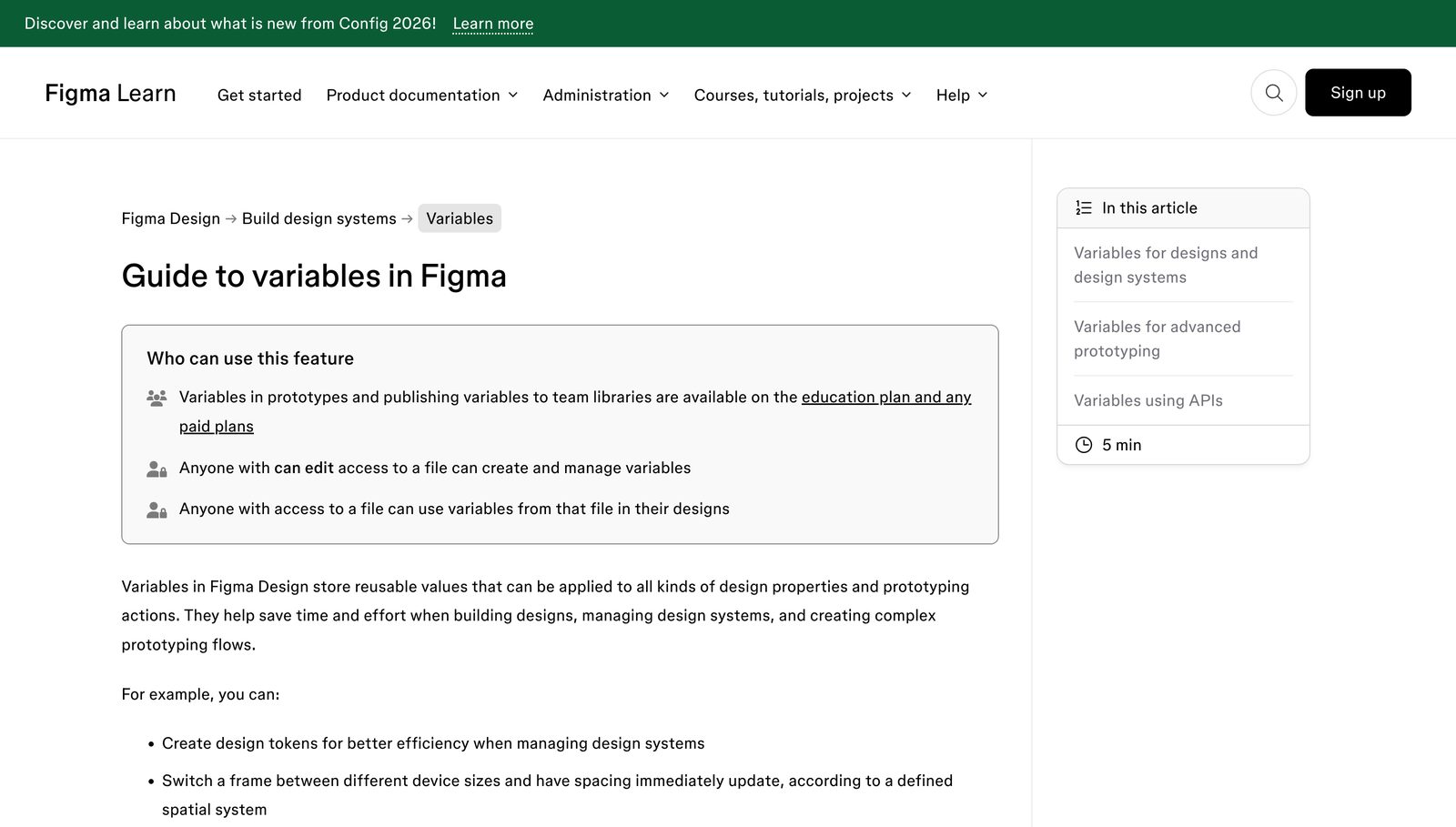Click 'Anyone with access to a file' line

[x=454, y=509]
